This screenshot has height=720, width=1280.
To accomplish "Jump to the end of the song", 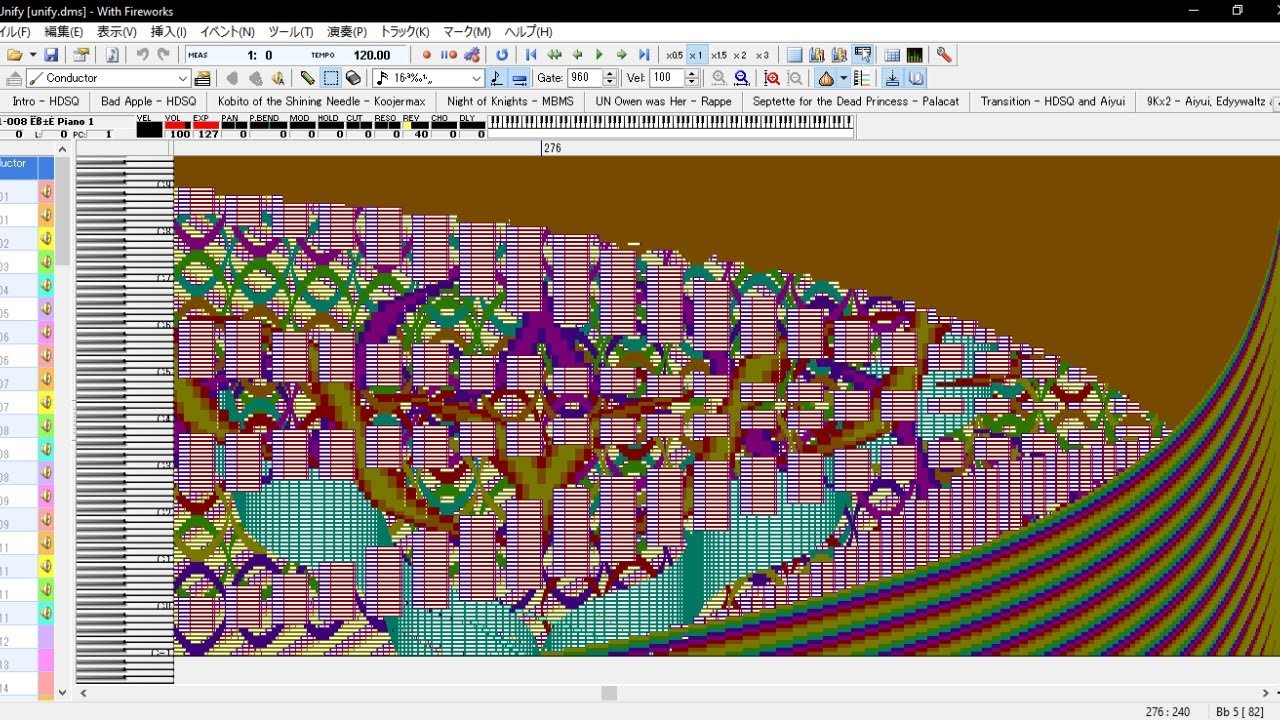I will click(644, 55).
